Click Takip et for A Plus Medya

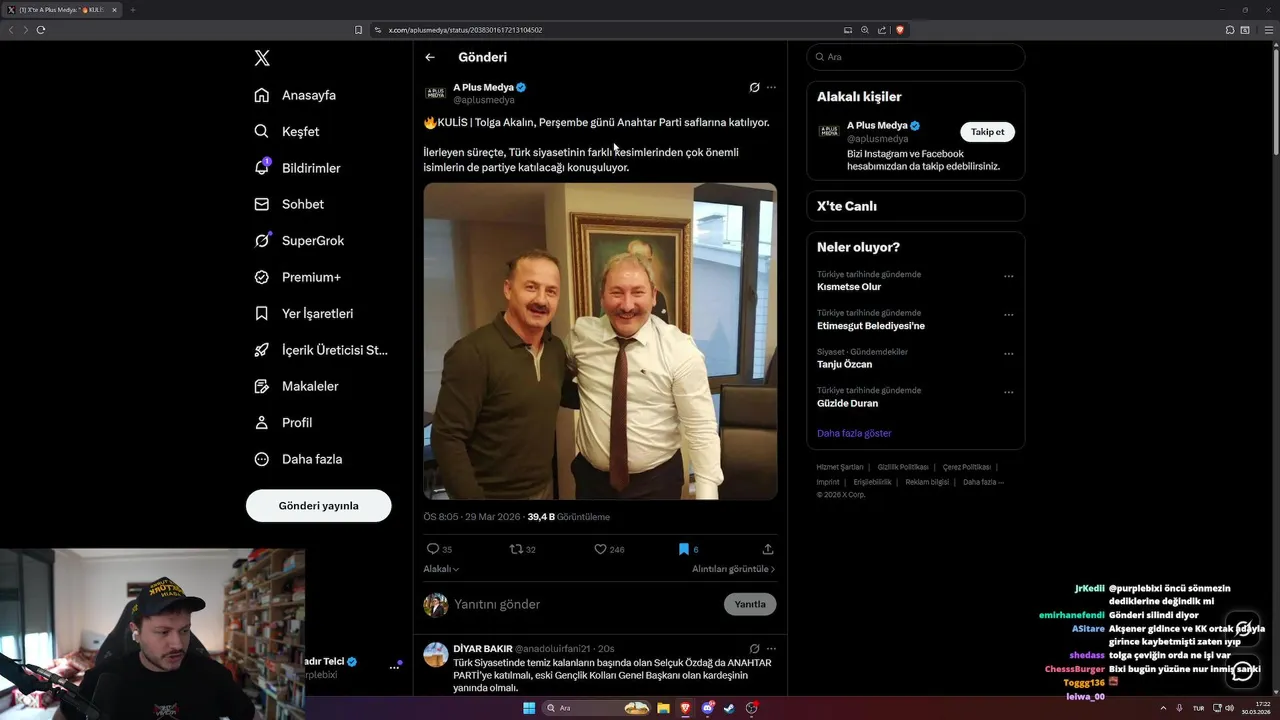pos(988,132)
